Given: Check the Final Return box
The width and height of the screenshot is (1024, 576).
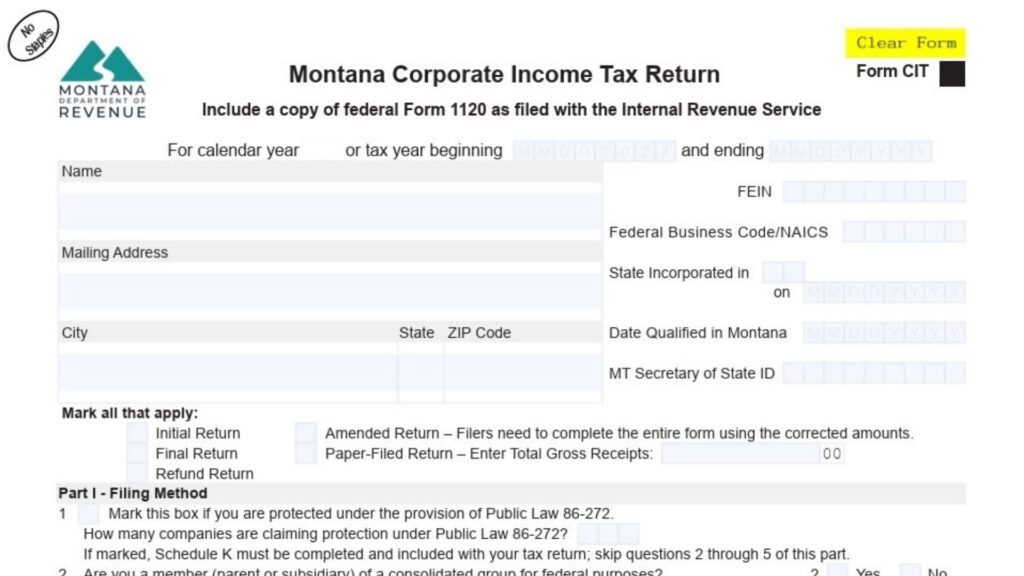Looking at the screenshot, I should click(x=136, y=453).
